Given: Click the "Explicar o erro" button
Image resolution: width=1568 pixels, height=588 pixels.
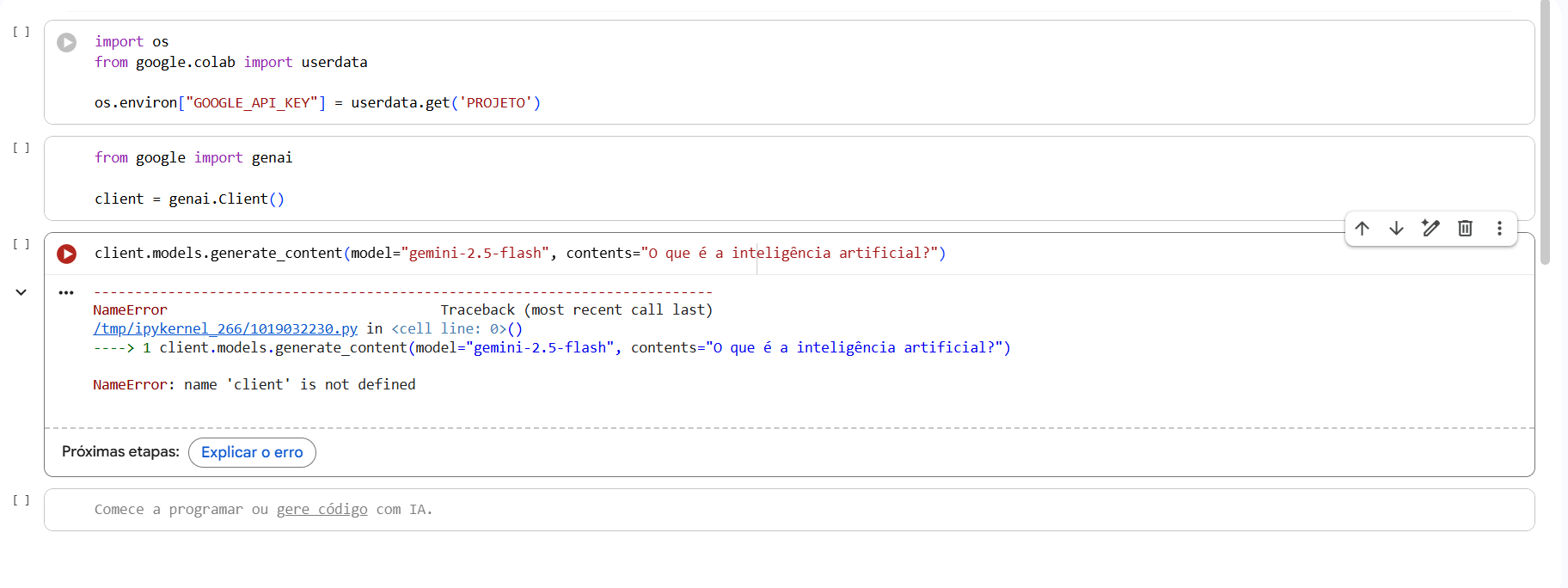Looking at the screenshot, I should 252,452.
